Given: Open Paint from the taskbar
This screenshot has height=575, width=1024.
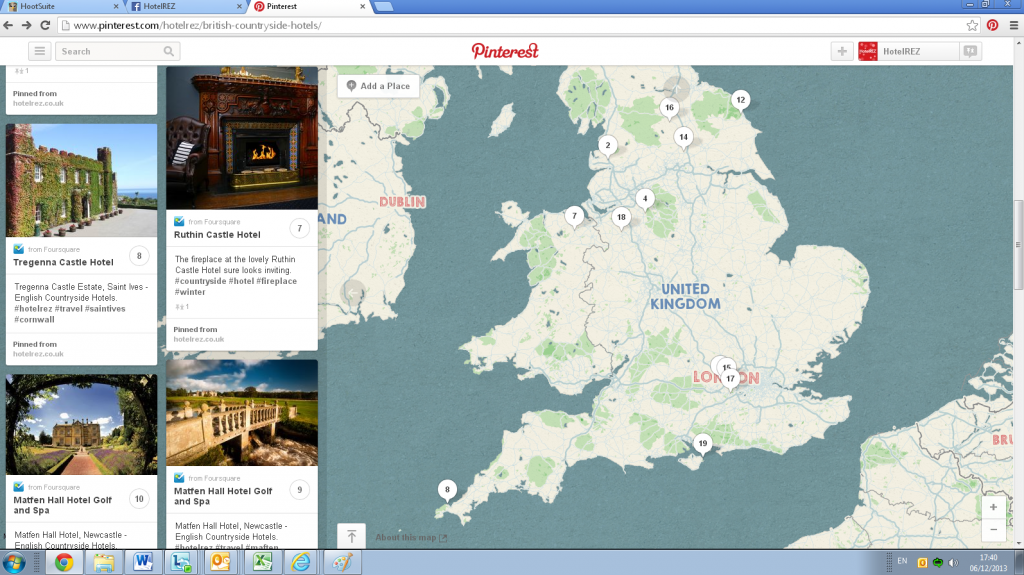Looking at the screenshot, I should [x=342, y=563].
